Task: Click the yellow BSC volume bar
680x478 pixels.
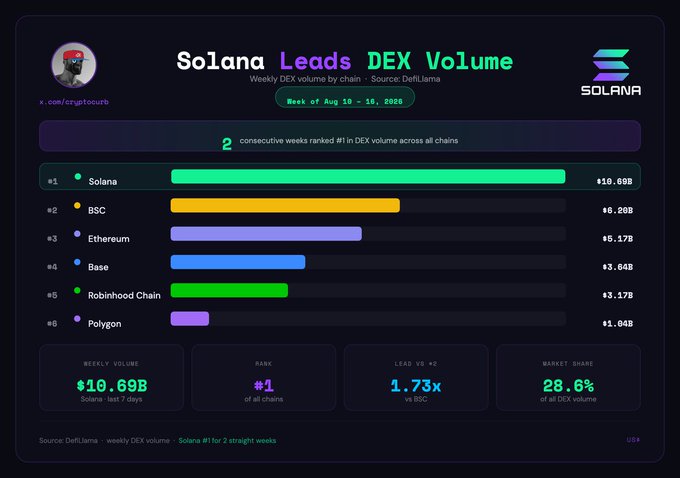Action: coord(285,205)
